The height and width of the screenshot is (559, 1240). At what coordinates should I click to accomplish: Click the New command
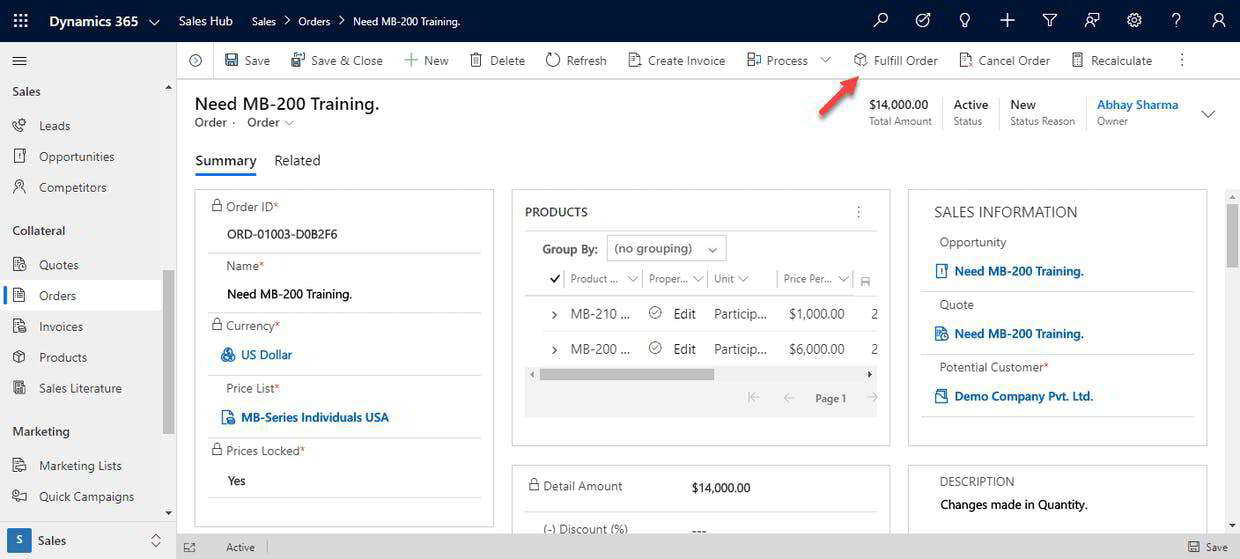(426, 60)
